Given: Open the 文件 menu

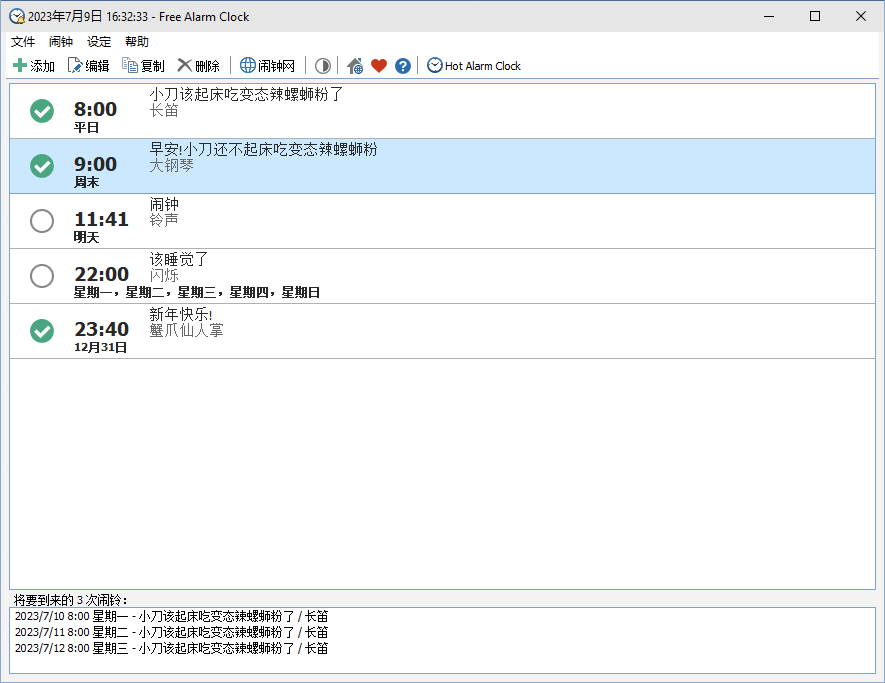Looking at the screenshot, I should pyautogui.click(x=23, y=42).
